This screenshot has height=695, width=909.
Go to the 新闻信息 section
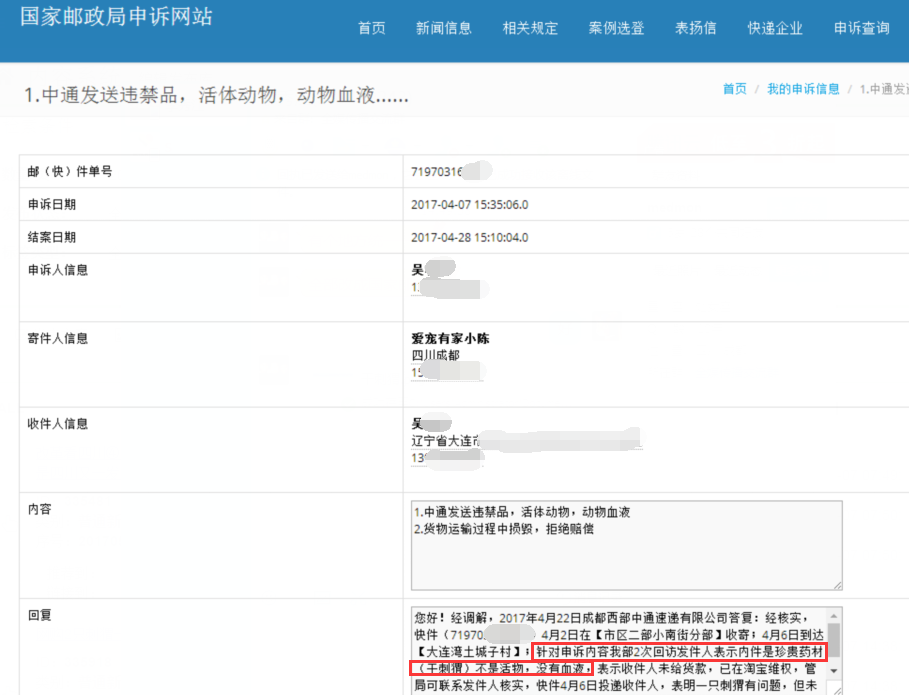[443, 28]
